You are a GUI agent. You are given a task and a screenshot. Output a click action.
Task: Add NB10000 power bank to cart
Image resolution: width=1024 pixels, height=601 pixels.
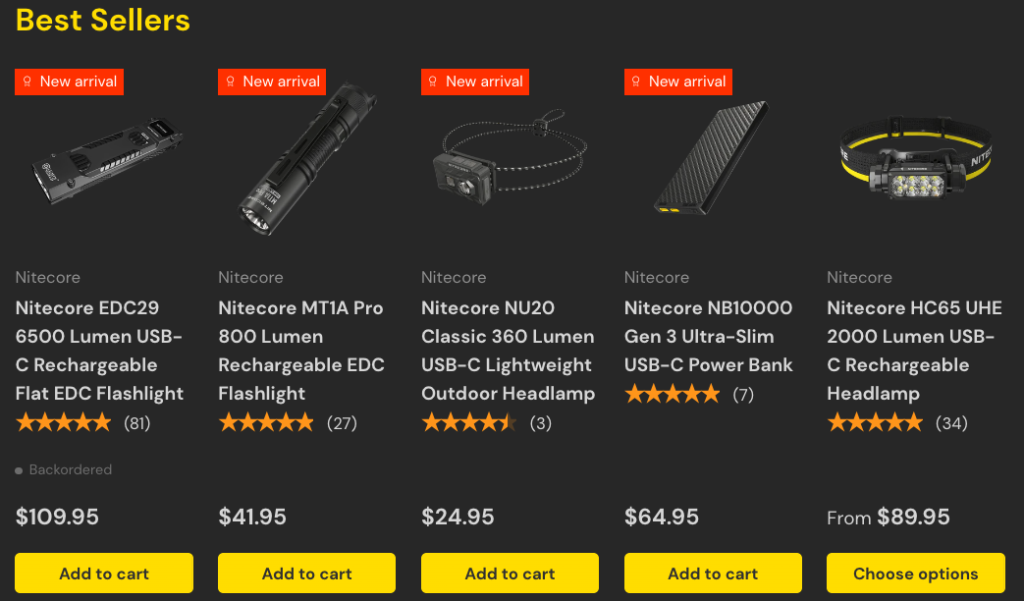(x=713, y=573)
